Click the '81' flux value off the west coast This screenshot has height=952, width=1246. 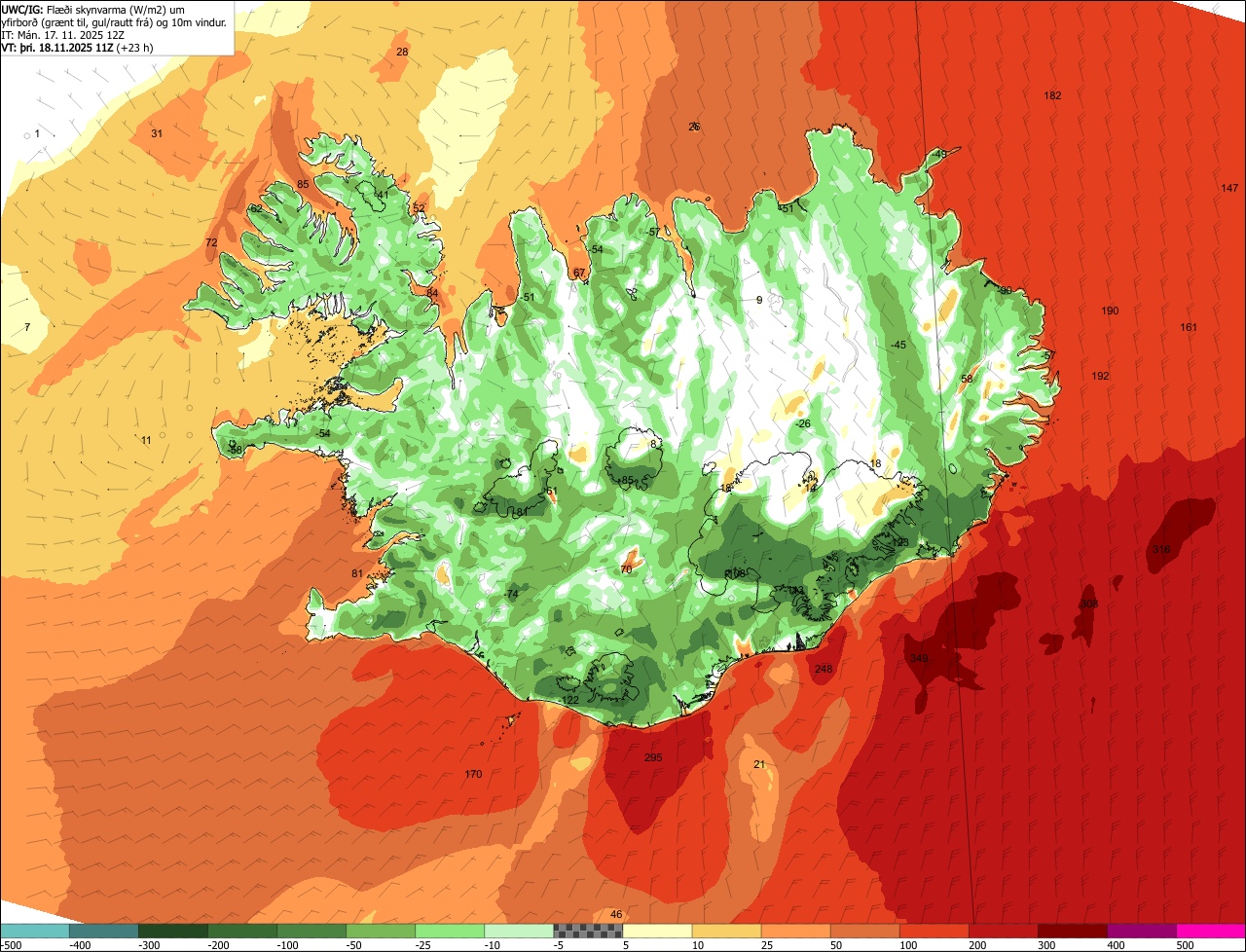[x=356, y=573]
